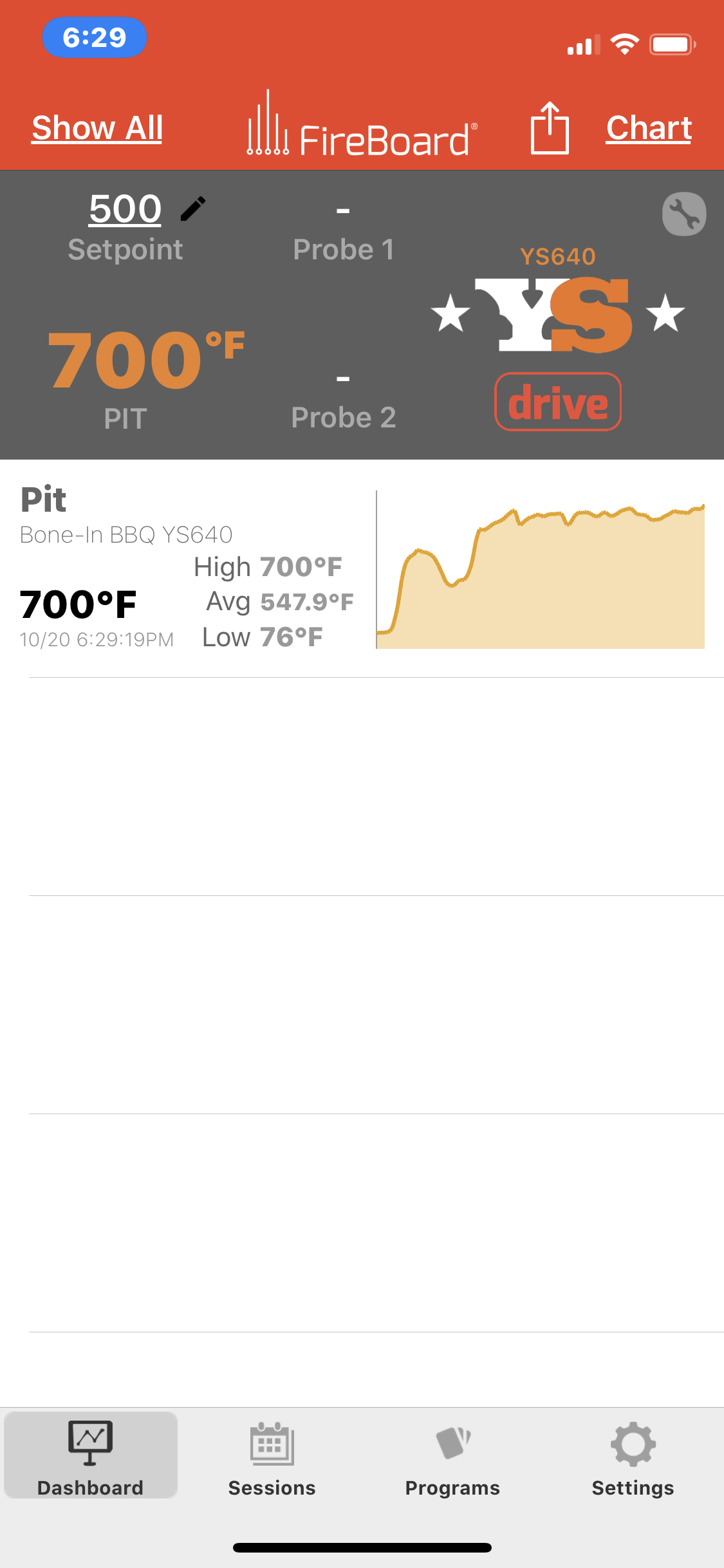The width and height of the screenshot is (724, 1568).
Task: Tap the 6:29 time pill in status bar
Action: (95, 37)
